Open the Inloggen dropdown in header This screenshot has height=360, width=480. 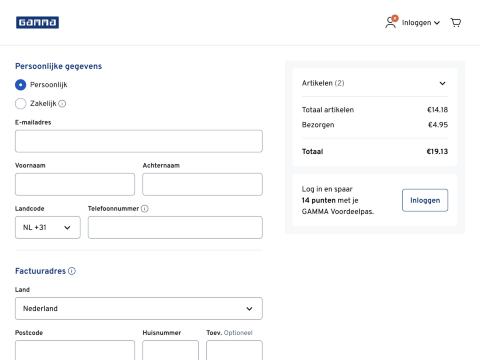point(421,23)
